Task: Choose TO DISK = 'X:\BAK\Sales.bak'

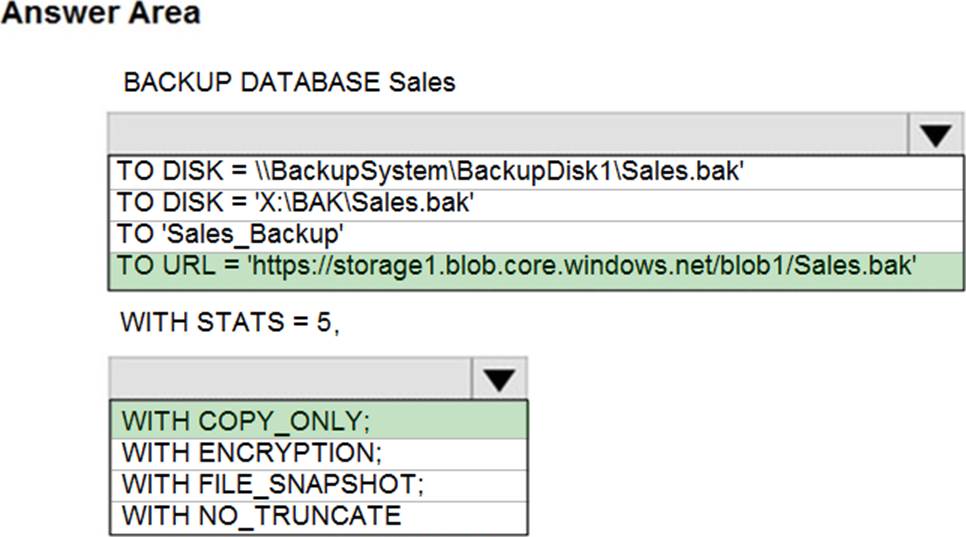Action: [x=295, y=203]
